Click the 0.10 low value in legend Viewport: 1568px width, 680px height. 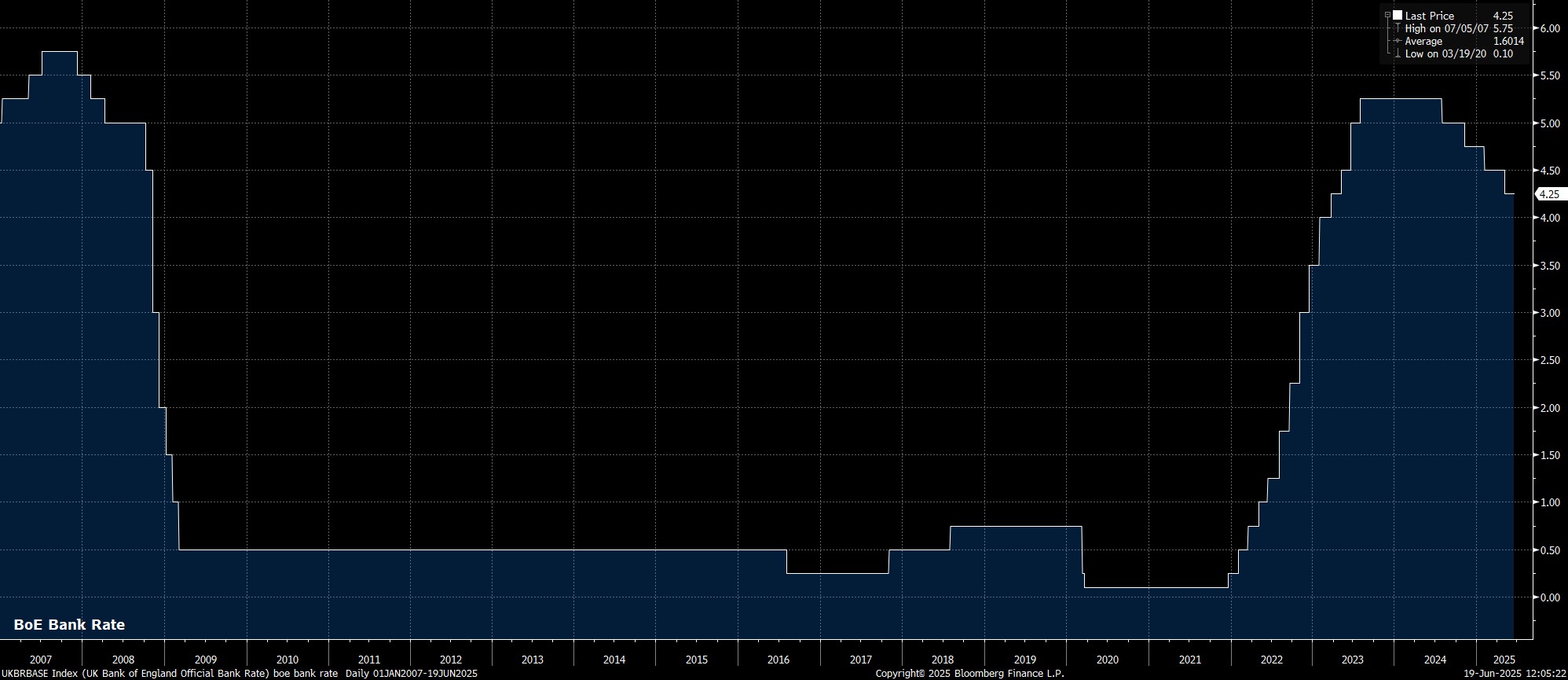click(x=1503, y=53)
